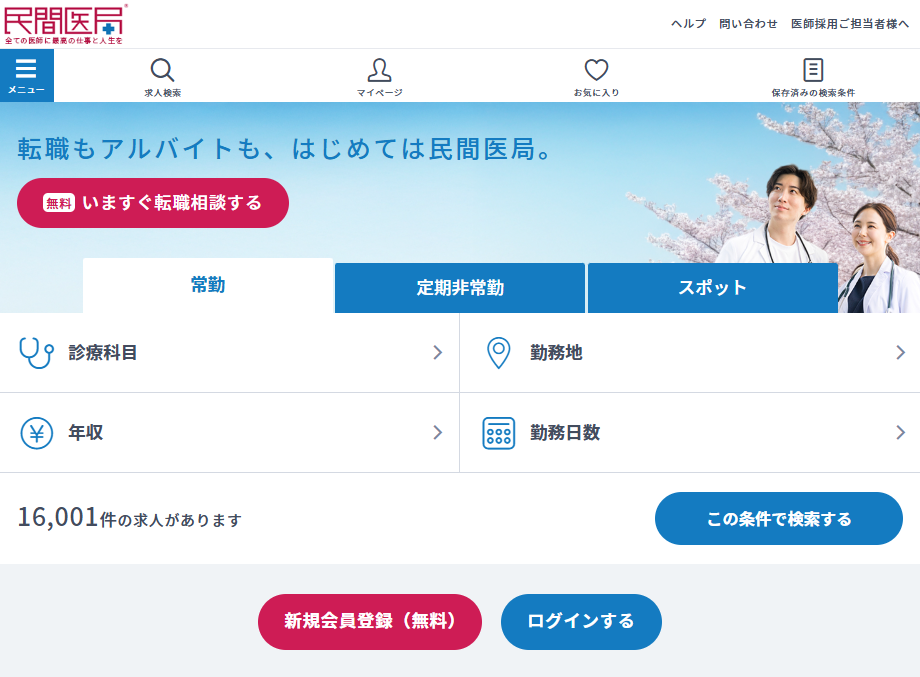Switch to the スポット tab
This screenshot has width=920, height=677.
[712, 287]
